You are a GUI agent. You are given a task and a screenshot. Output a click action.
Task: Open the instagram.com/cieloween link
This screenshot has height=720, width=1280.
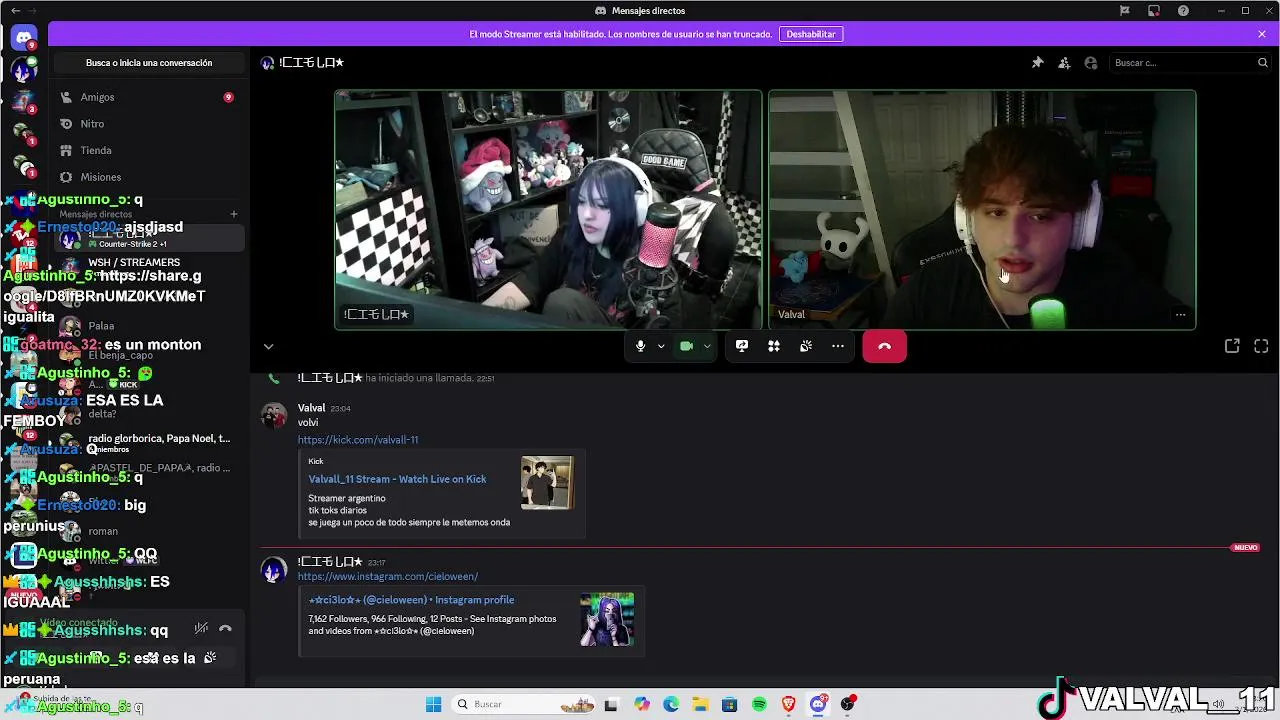coord(388,577)
